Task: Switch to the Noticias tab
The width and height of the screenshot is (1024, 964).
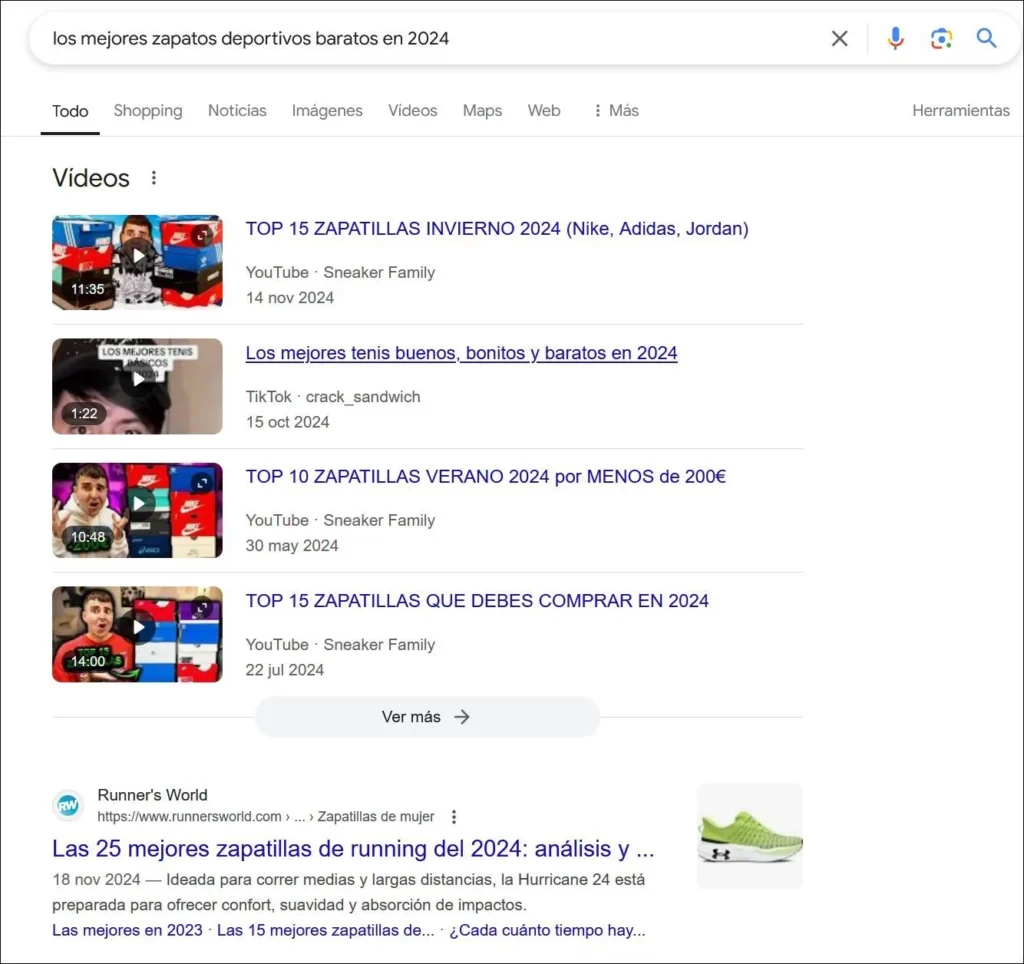Action: click(x=237, y=110)
